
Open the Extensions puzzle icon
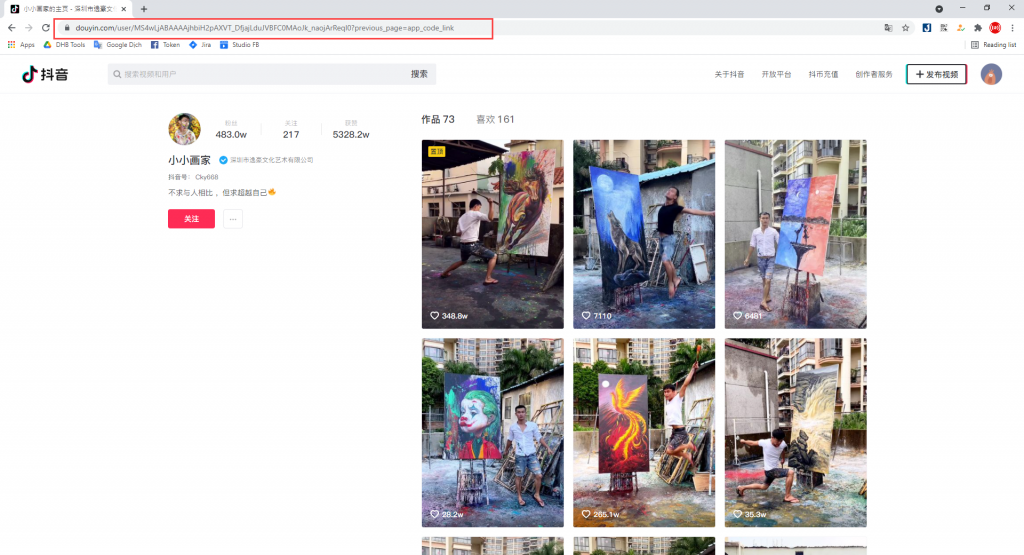pos(978,28)
